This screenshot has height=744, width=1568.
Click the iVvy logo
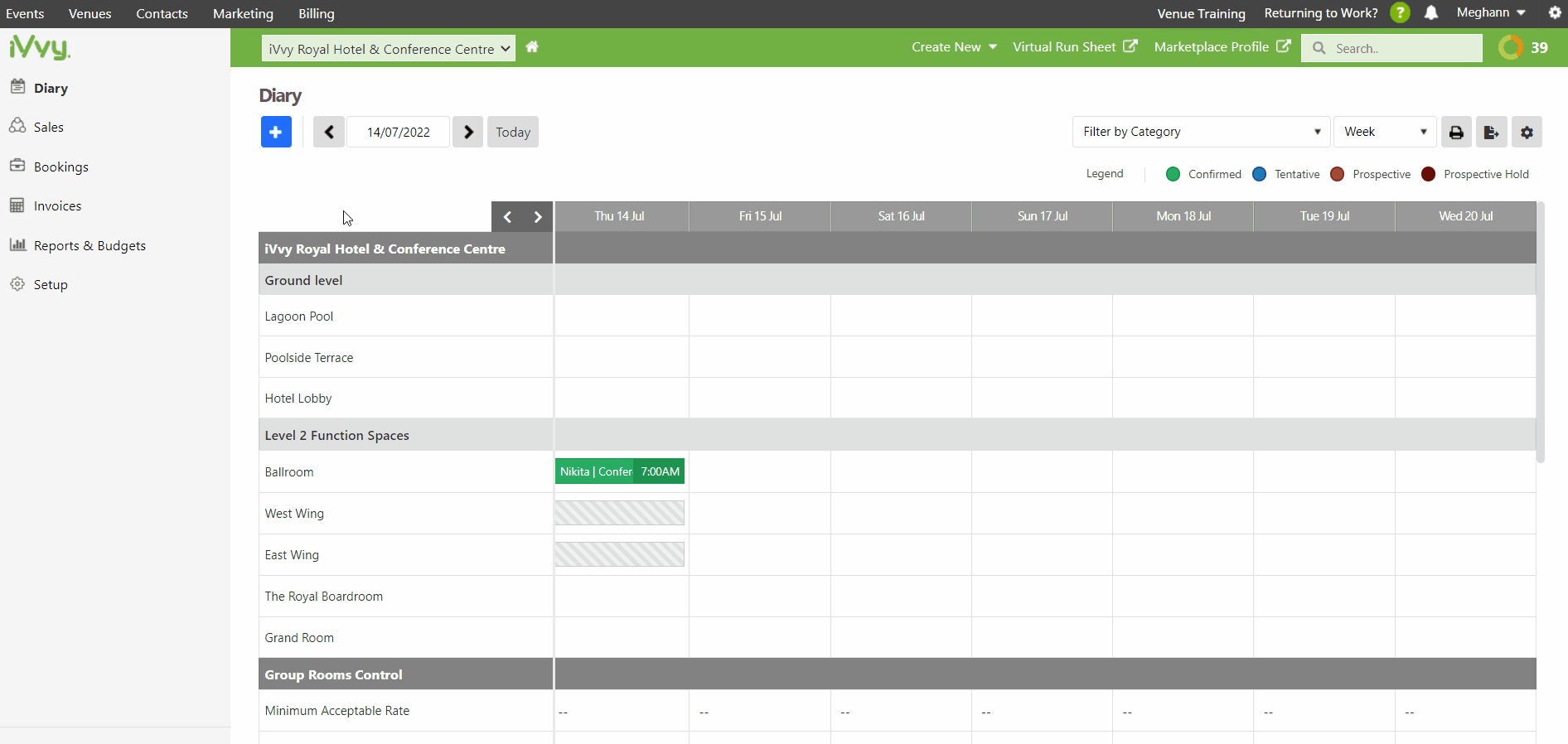(x=40, y=47)
